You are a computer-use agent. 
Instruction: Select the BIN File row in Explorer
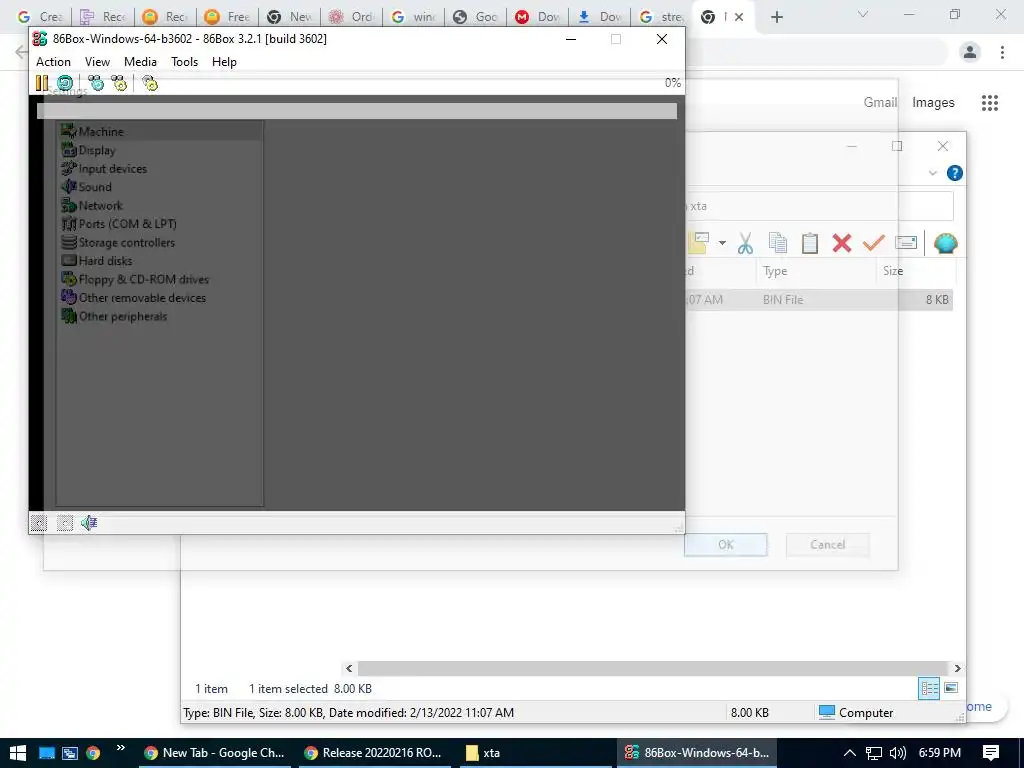click(x=820, y=300)
